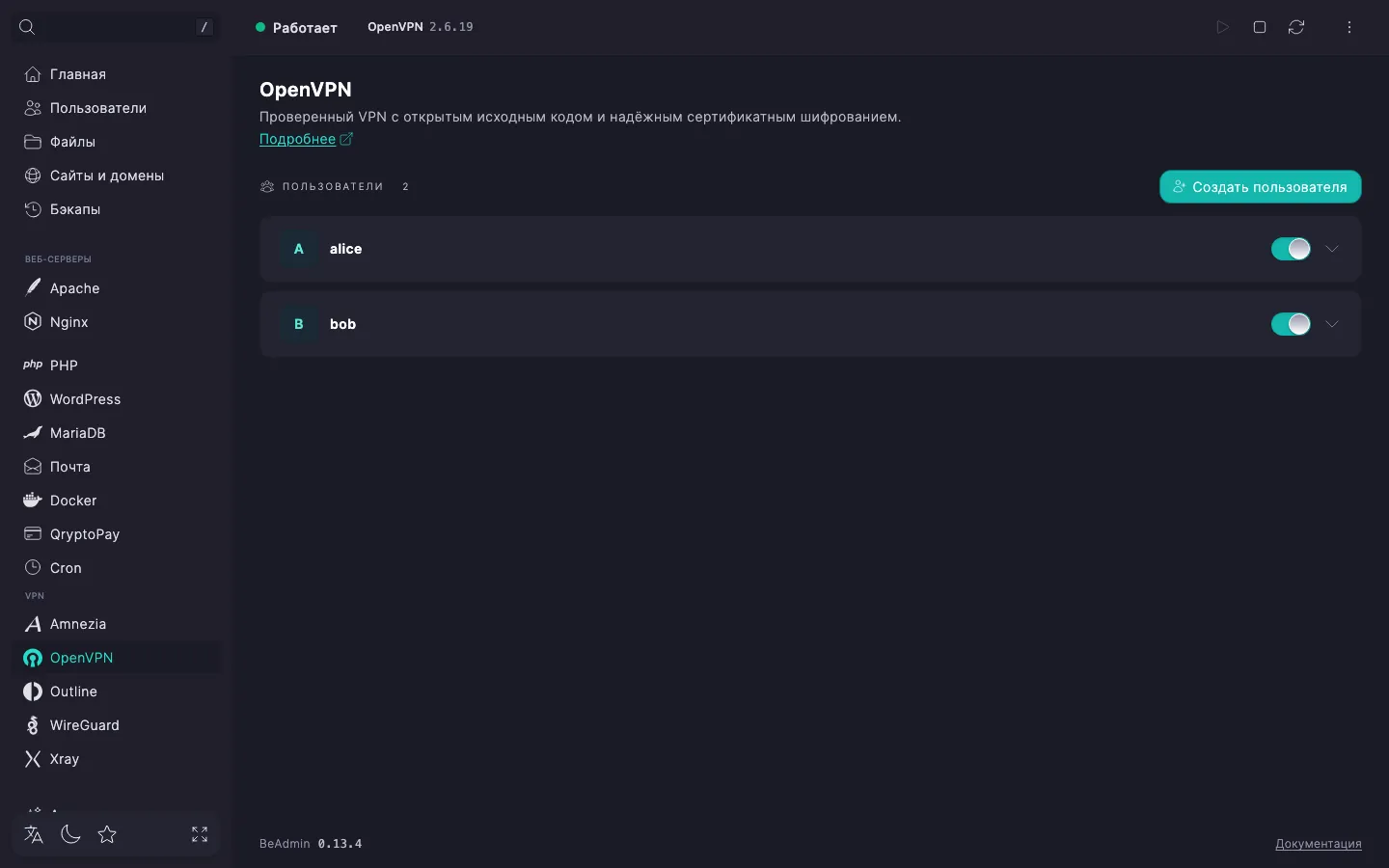Viewport: 1389px width, 868px height.
Task: Open the Документация link
Action: click(x=1318, y=844)
